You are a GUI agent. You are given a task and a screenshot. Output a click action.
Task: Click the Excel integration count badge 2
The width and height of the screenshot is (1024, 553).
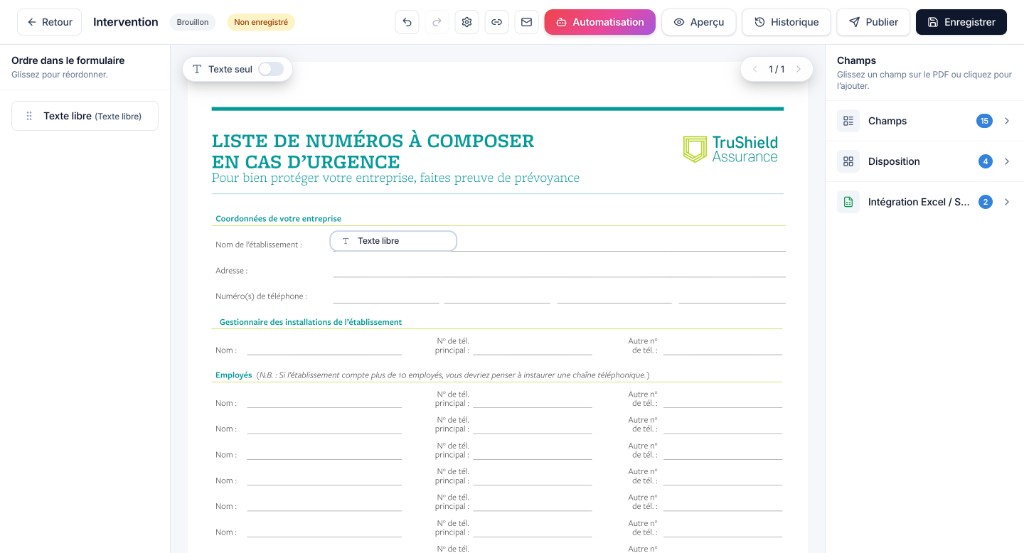point(985,202)
